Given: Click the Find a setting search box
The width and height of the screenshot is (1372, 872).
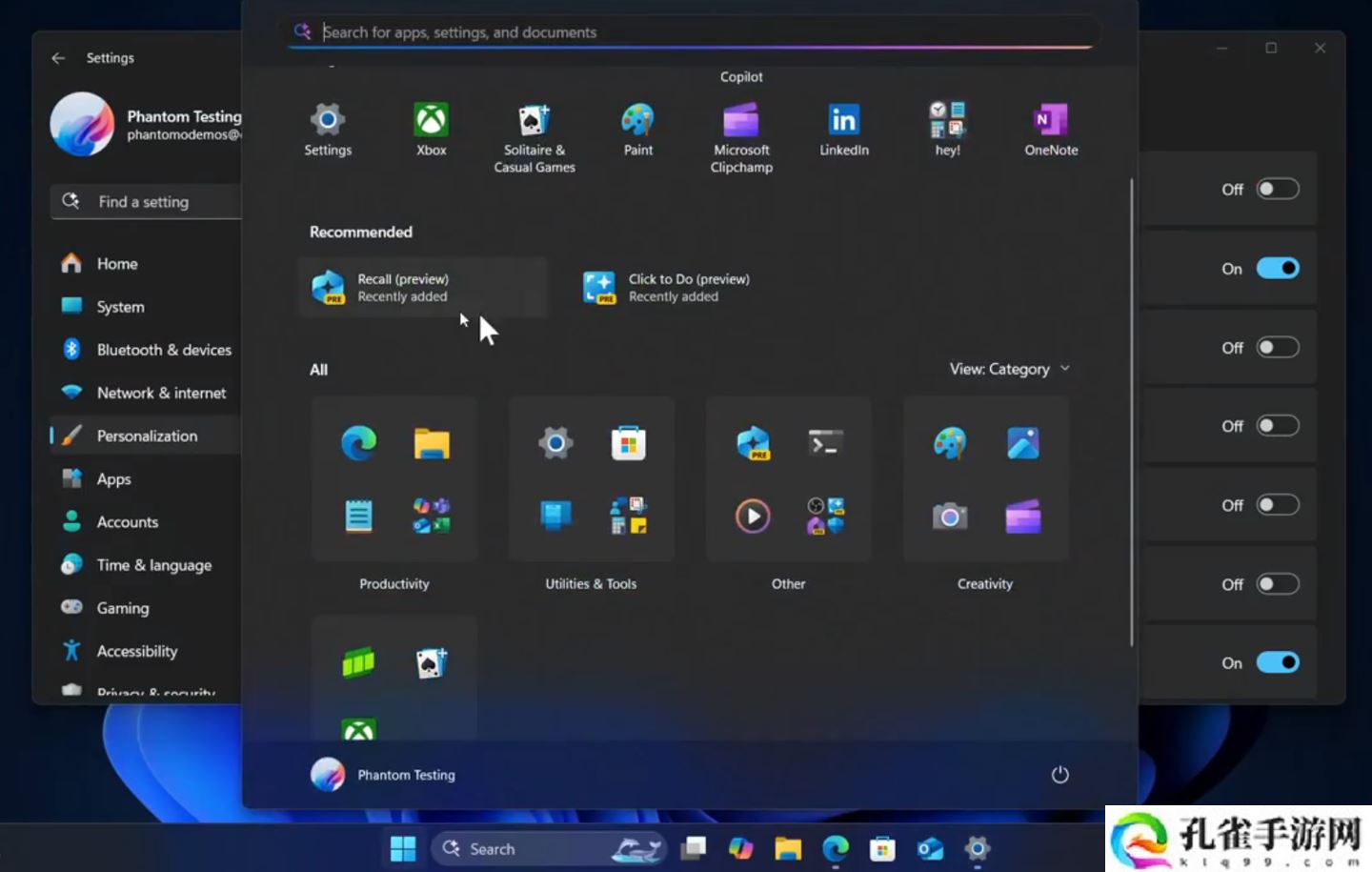Looking at the screenshot, I should coord(145,202).
